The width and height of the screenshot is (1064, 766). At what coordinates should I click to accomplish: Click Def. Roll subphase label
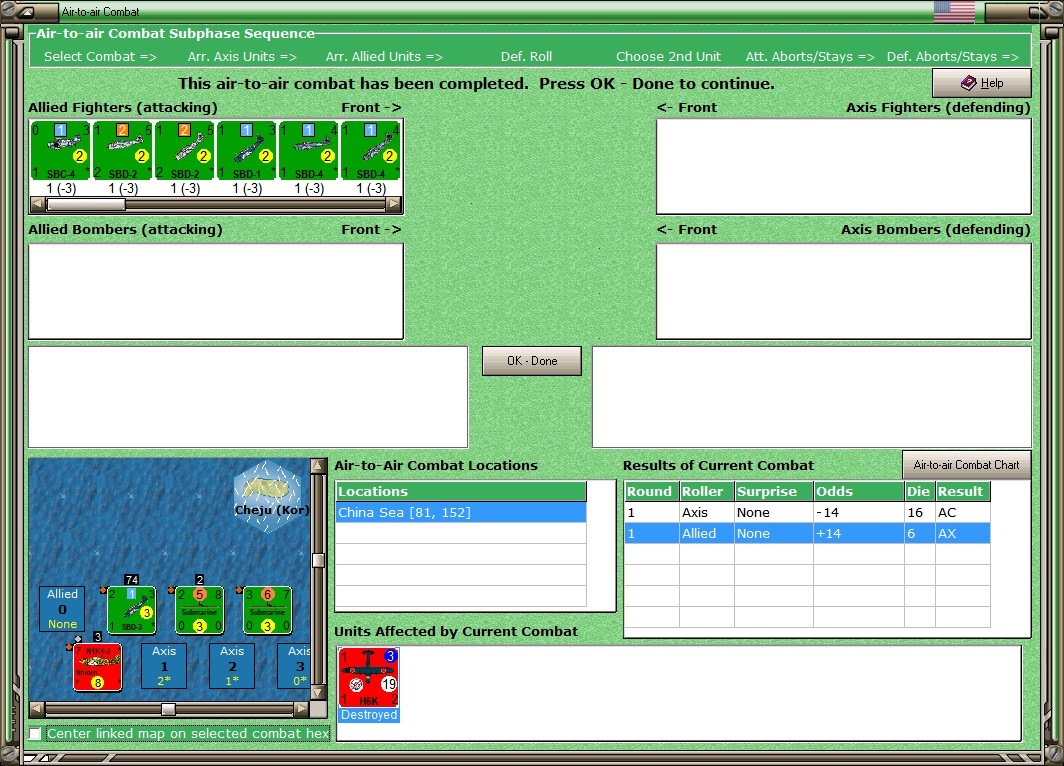click(x=527, y=57)
